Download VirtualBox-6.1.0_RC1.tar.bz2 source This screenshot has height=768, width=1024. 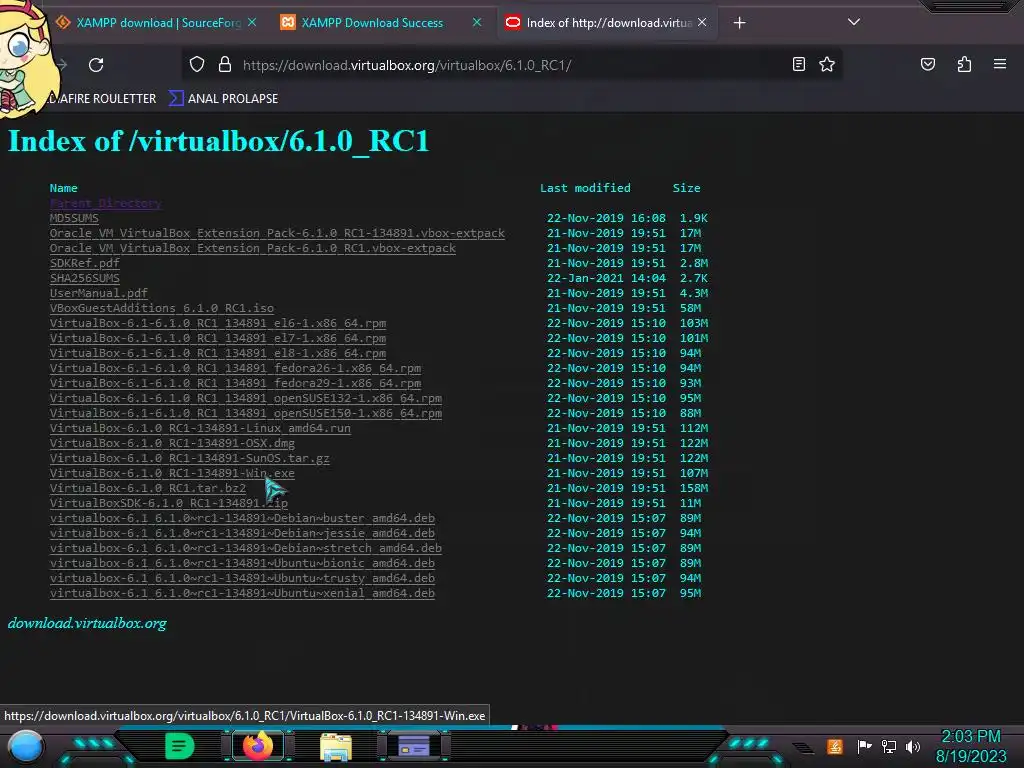(148, 488)
